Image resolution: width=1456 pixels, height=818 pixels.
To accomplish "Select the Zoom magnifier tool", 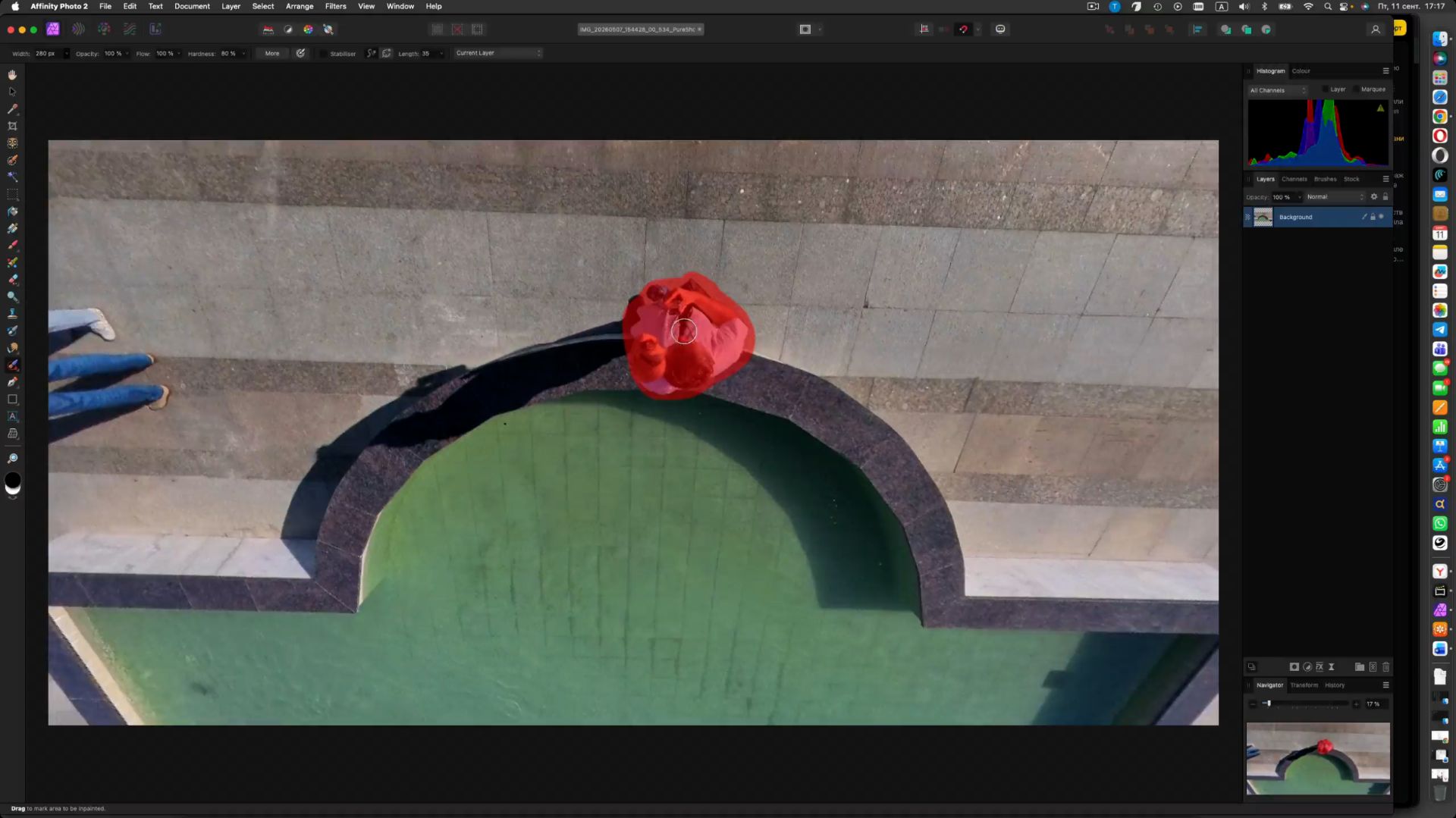I will click(x=12, y=459).
